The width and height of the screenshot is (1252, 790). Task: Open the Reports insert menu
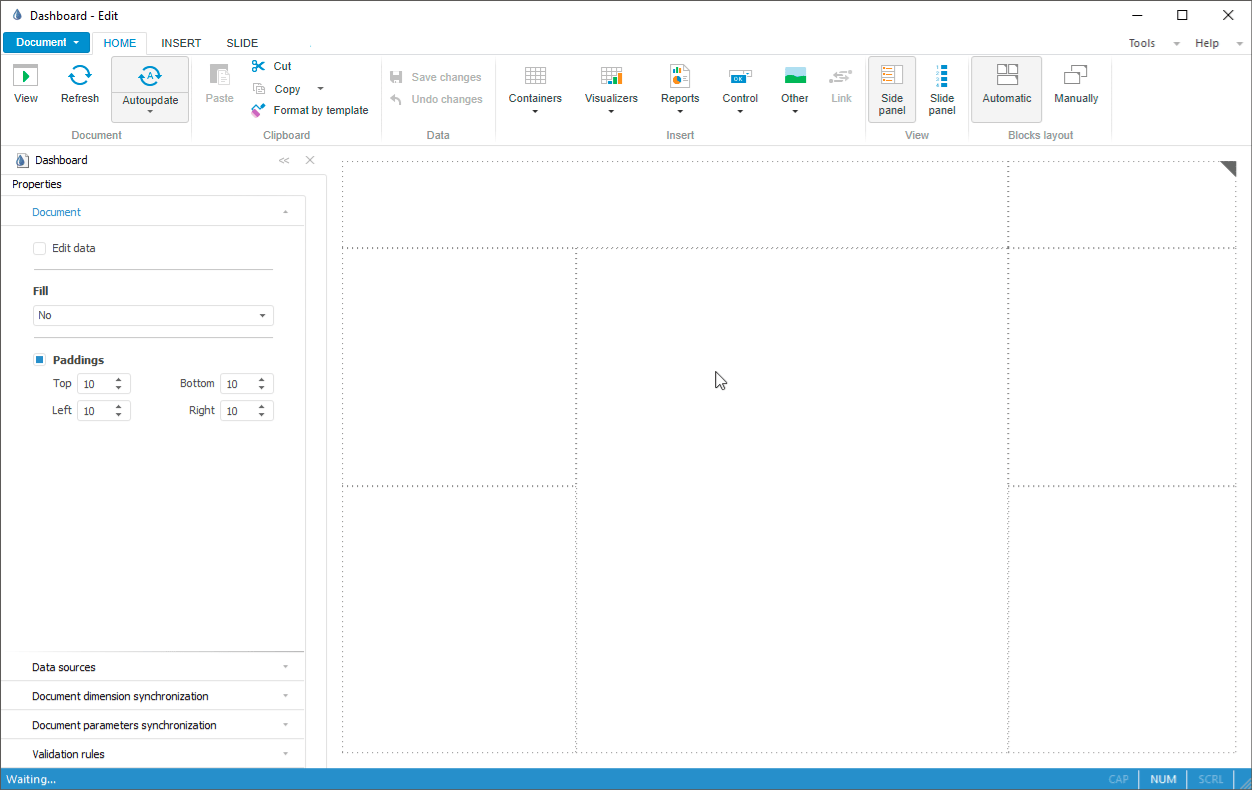(x=680, y=87)
